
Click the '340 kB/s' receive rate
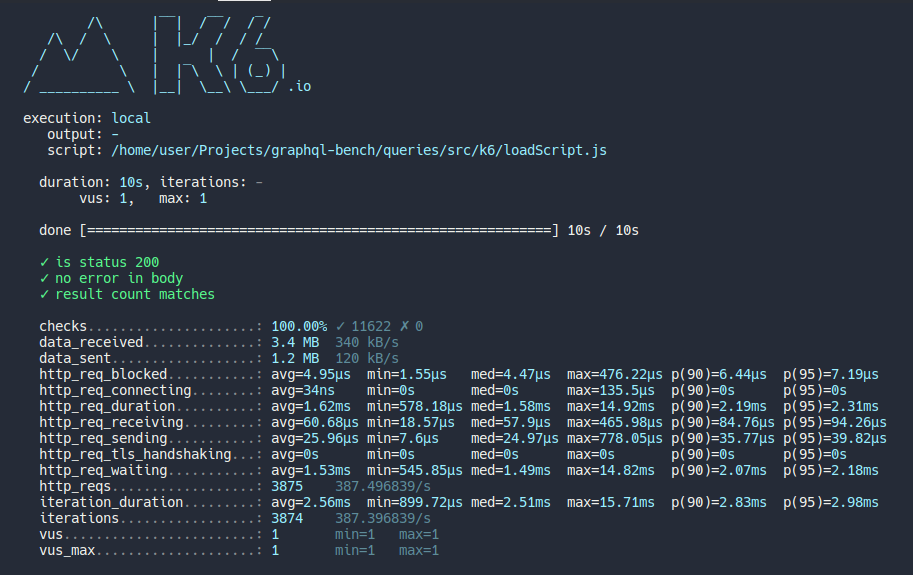(367, 342)
